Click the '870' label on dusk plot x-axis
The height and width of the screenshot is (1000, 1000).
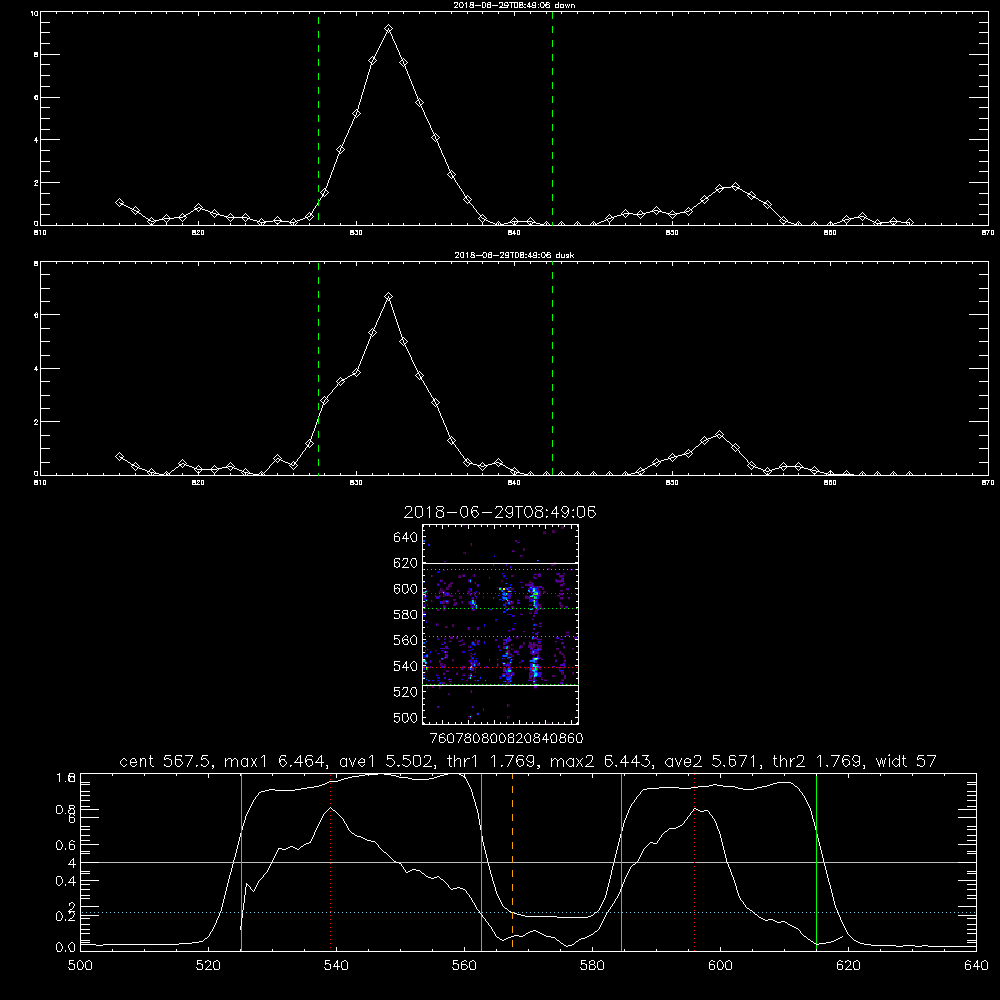[x=987, y=483]
